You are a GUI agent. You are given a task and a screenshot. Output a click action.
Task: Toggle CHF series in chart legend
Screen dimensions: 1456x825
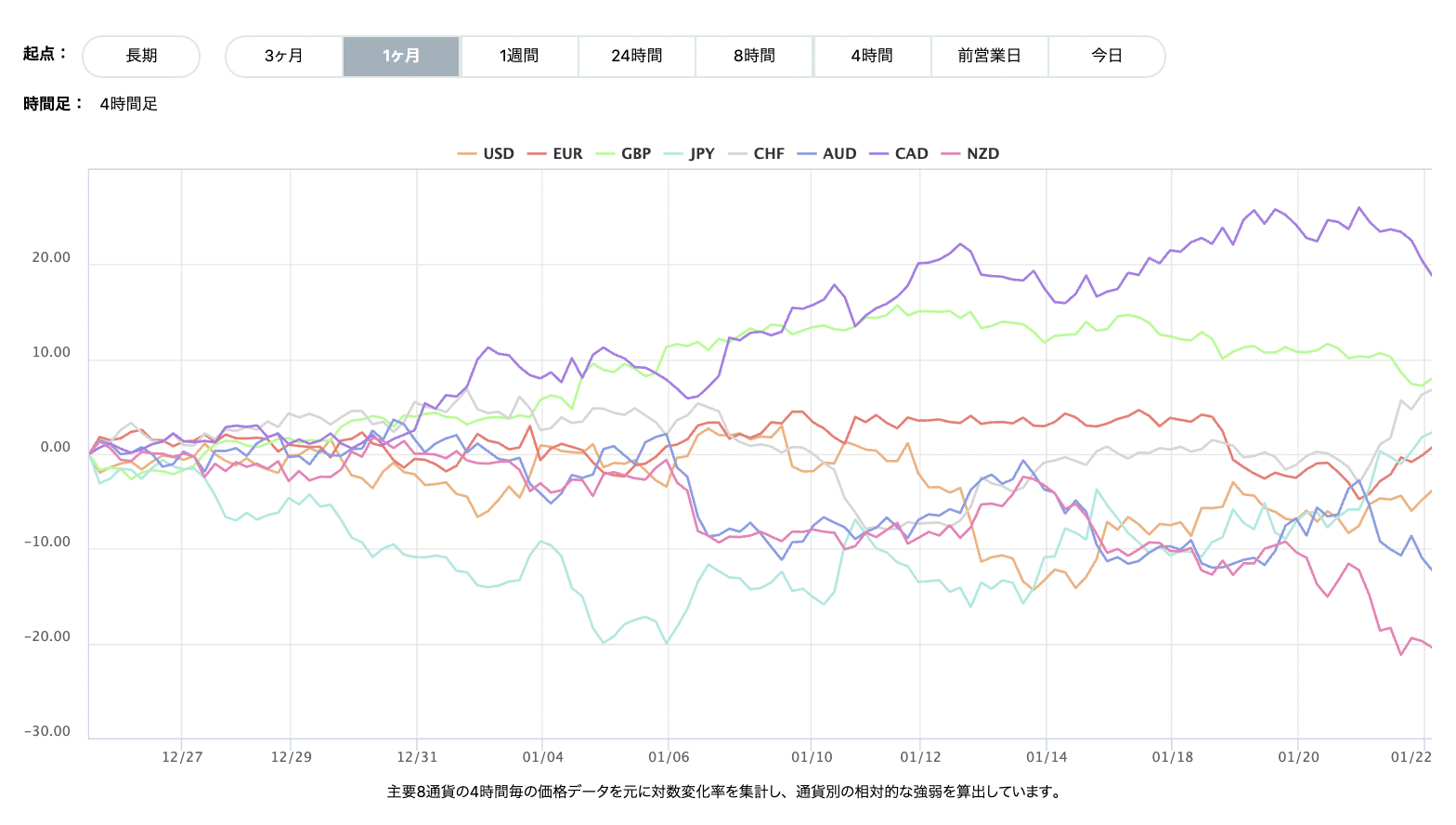757,154
